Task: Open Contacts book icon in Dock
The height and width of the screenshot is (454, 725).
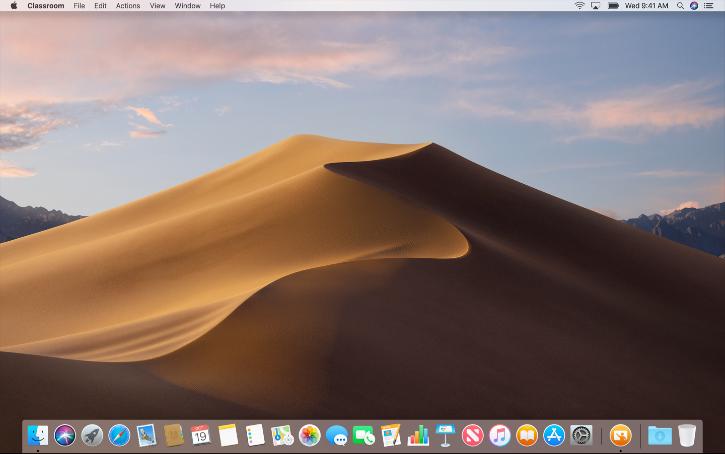Action: click(173, 436)
